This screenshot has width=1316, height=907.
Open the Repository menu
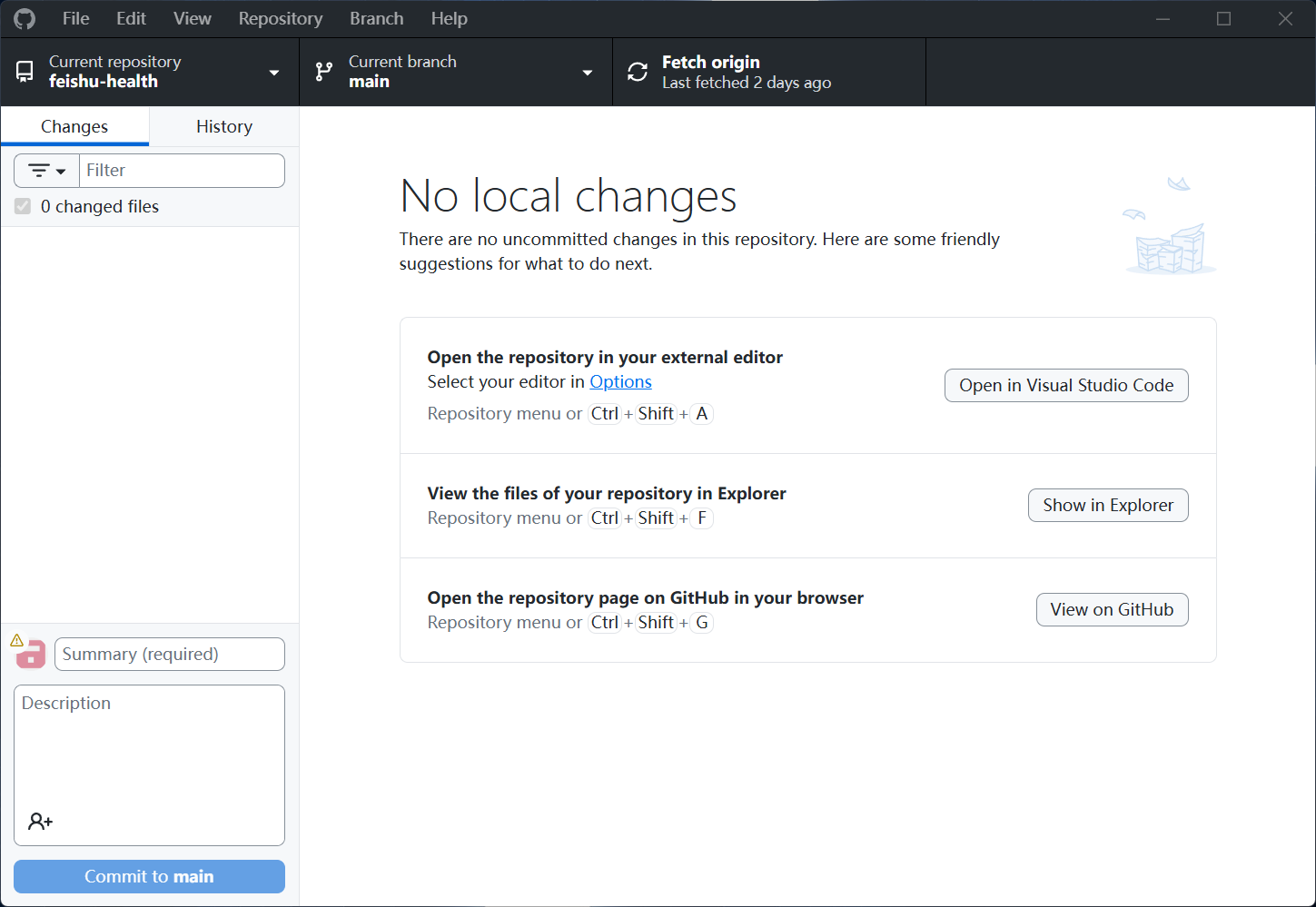pyautogui.click(x=280, y=18)
